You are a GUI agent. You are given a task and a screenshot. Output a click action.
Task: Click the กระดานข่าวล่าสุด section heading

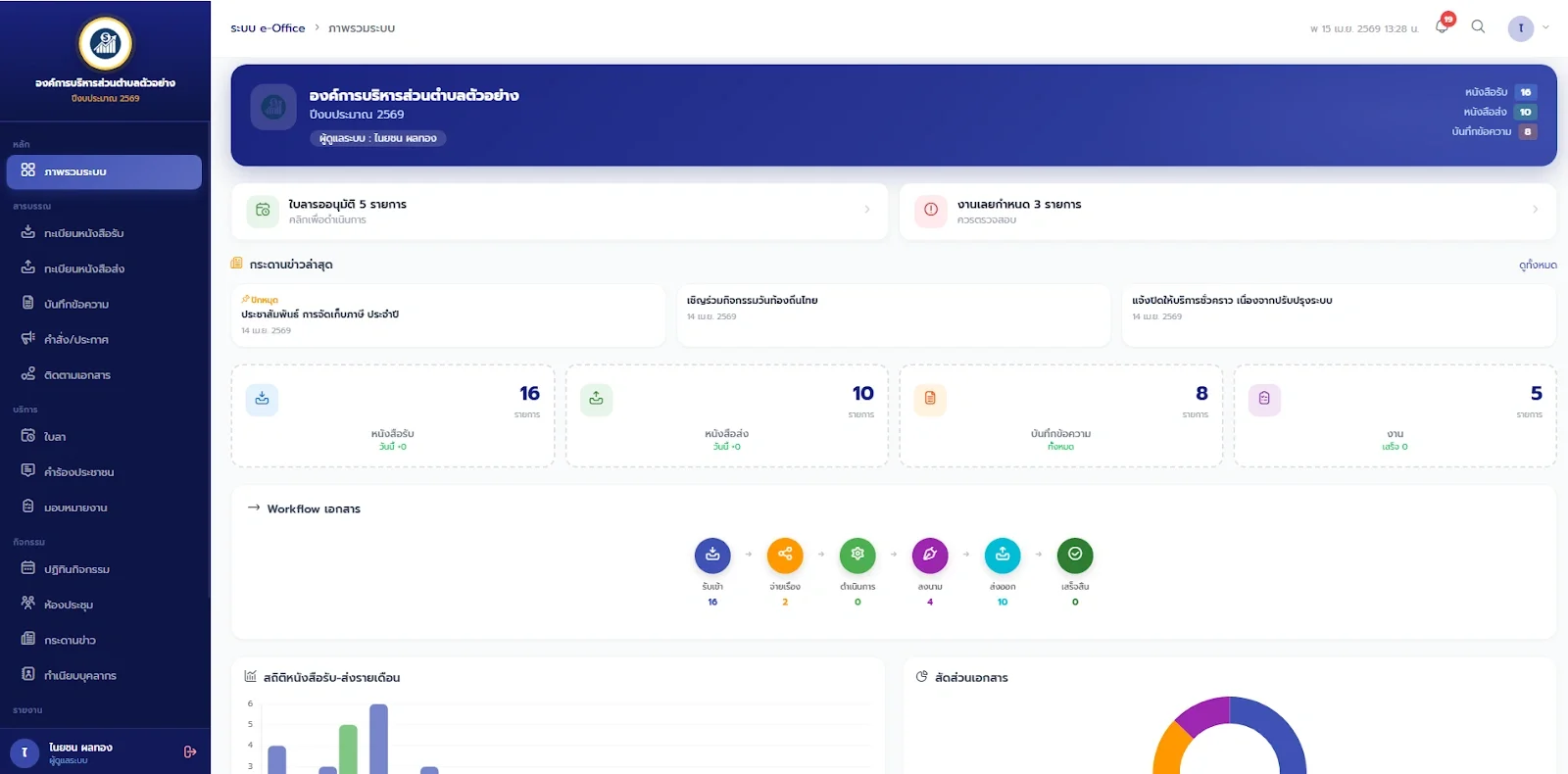[x=291, y=265]
